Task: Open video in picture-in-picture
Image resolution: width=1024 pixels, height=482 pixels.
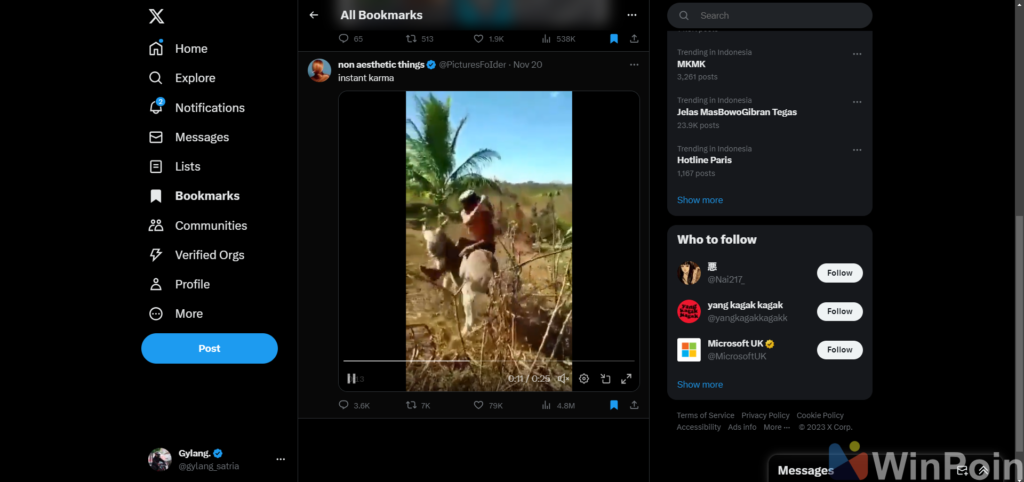Action: (605, 379)
